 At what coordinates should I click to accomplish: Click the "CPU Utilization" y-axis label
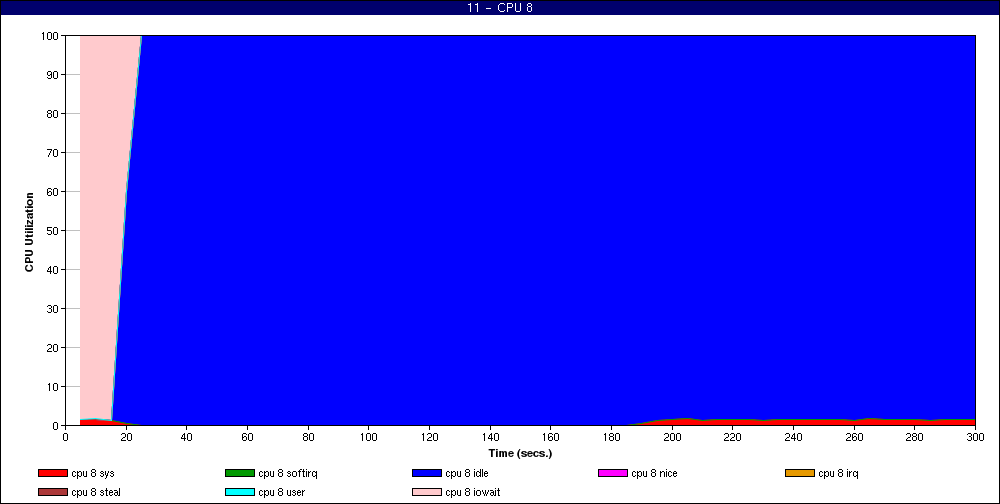29,231
